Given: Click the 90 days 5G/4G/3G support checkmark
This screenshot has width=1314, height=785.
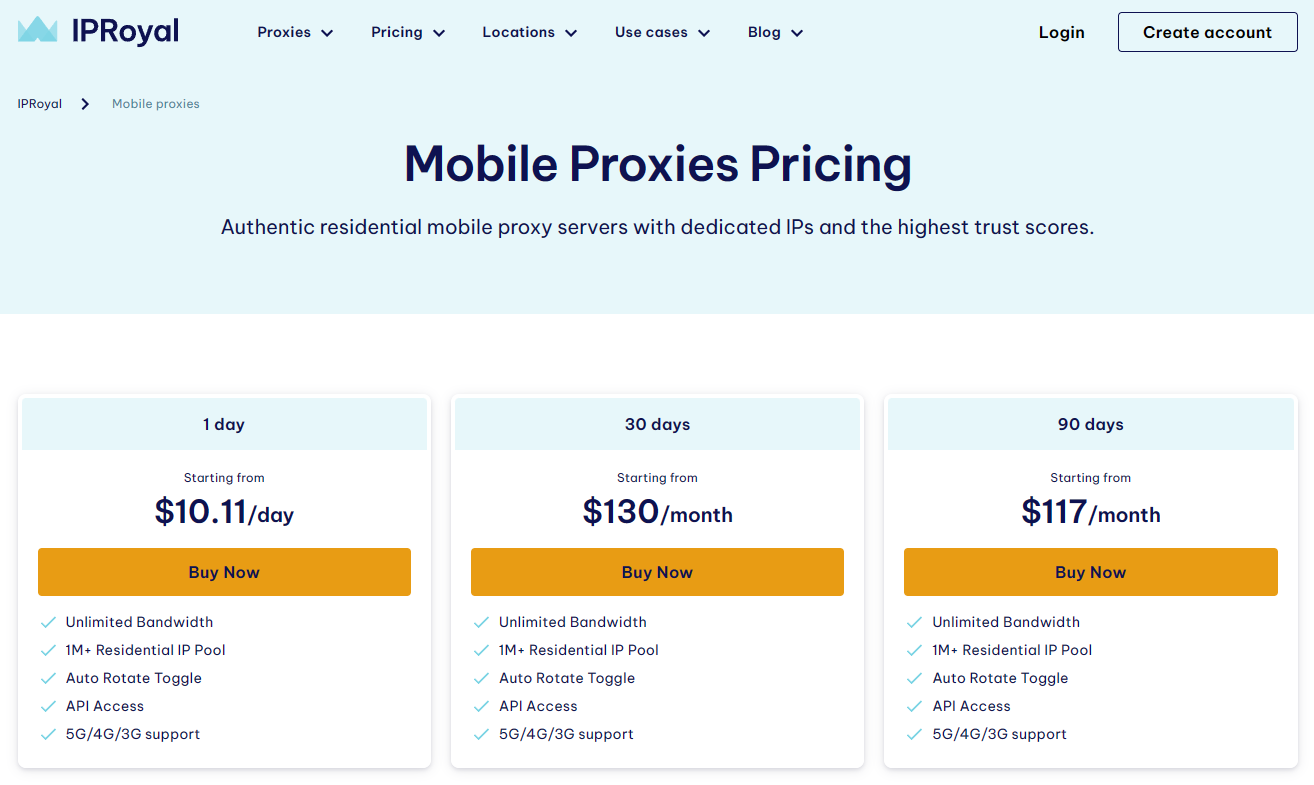Looking at the screenshot, I should pos(914,734).
